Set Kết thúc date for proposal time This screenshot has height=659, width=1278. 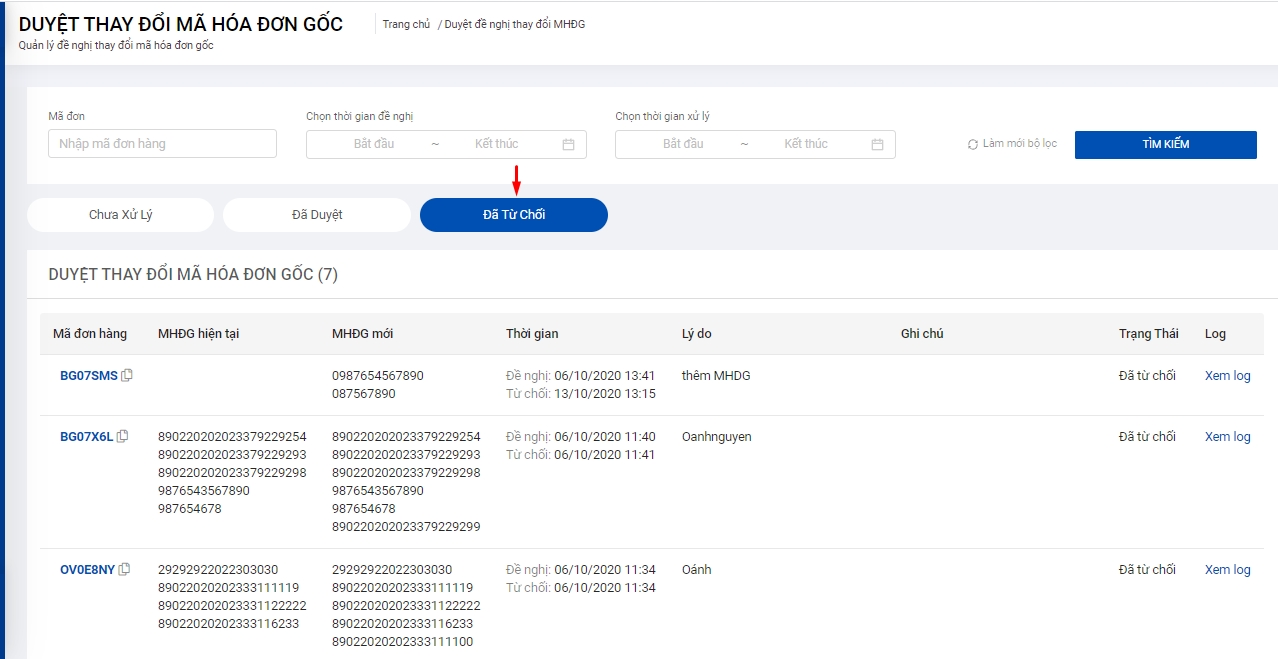[x=496, y=144]
